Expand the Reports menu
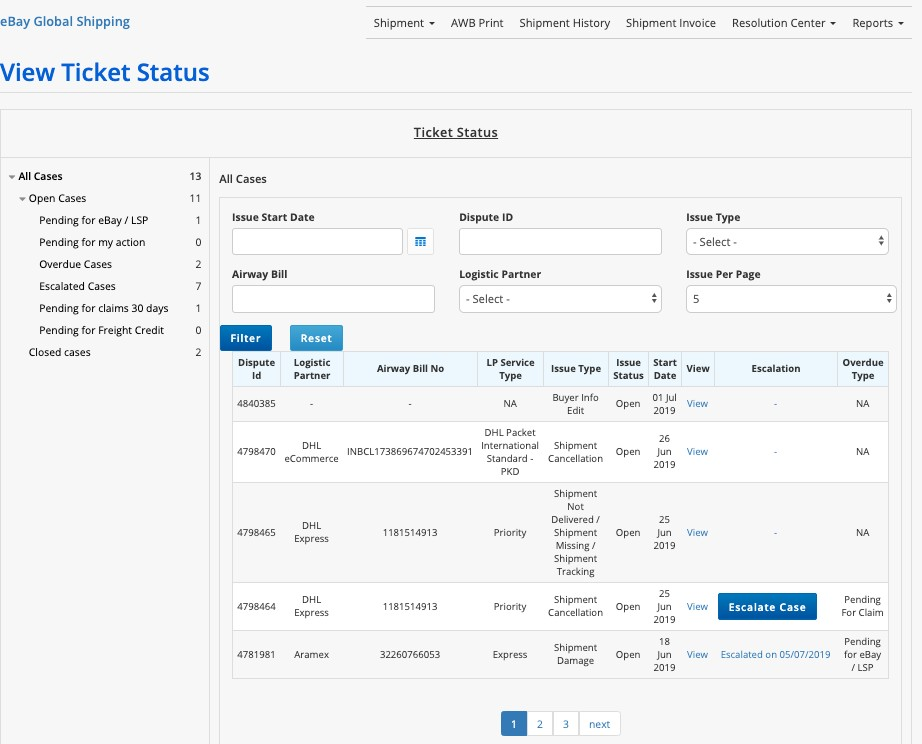Screen dimensions: 922x744 pos(878,23)
